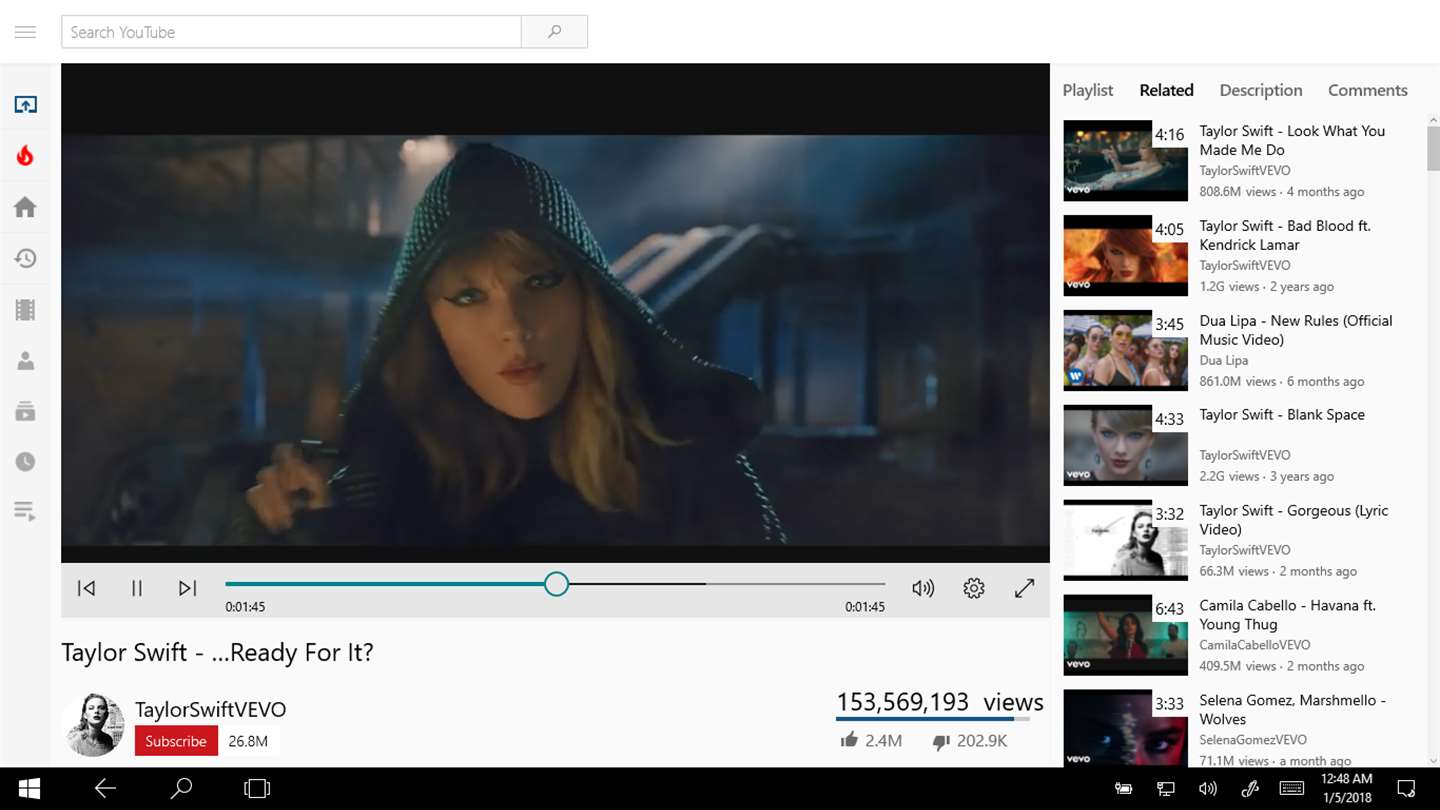Click the Selena Gomez, Marshmello - Wolves title

[1292, 710]
